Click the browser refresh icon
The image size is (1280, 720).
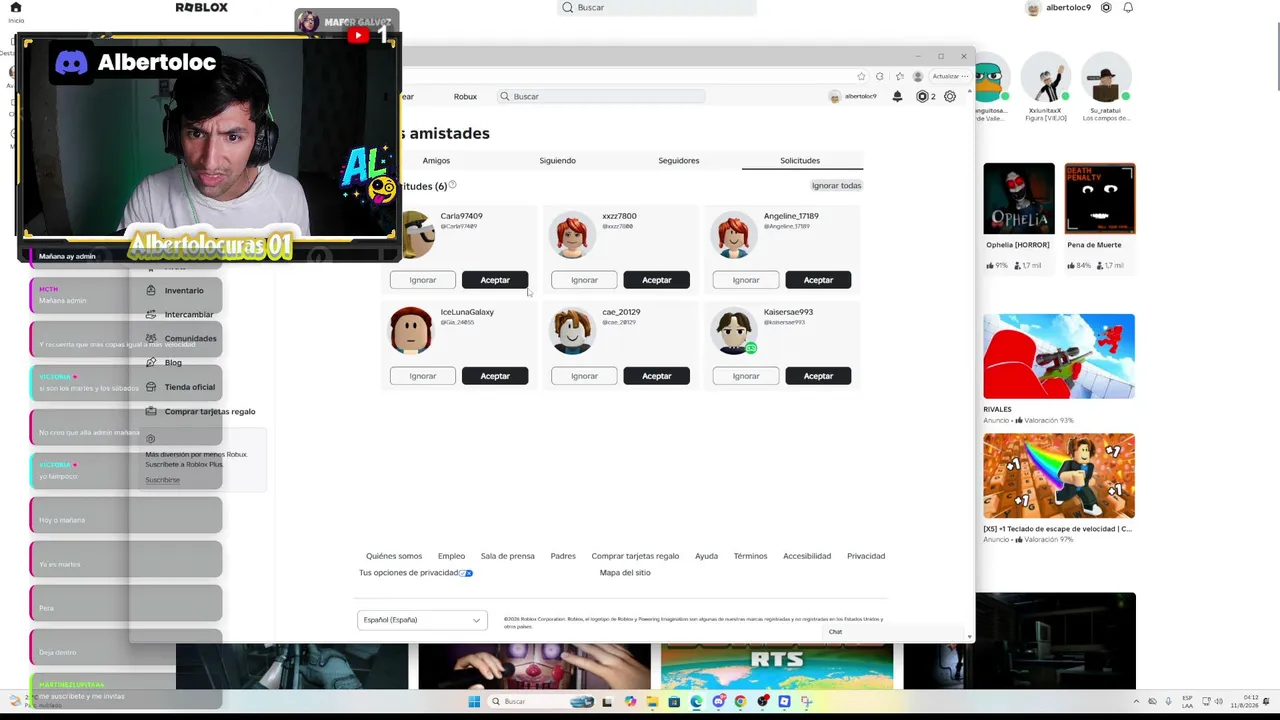pos(880,76)
